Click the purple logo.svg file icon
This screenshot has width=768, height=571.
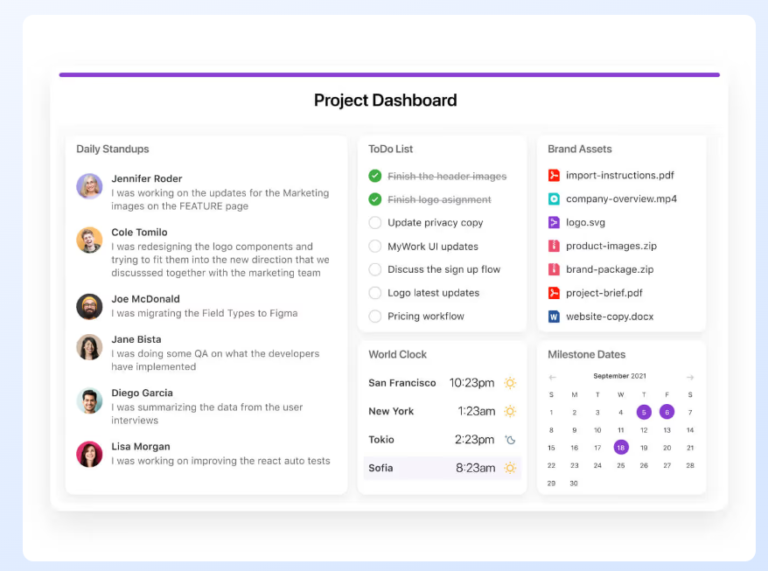pos(553,222)
